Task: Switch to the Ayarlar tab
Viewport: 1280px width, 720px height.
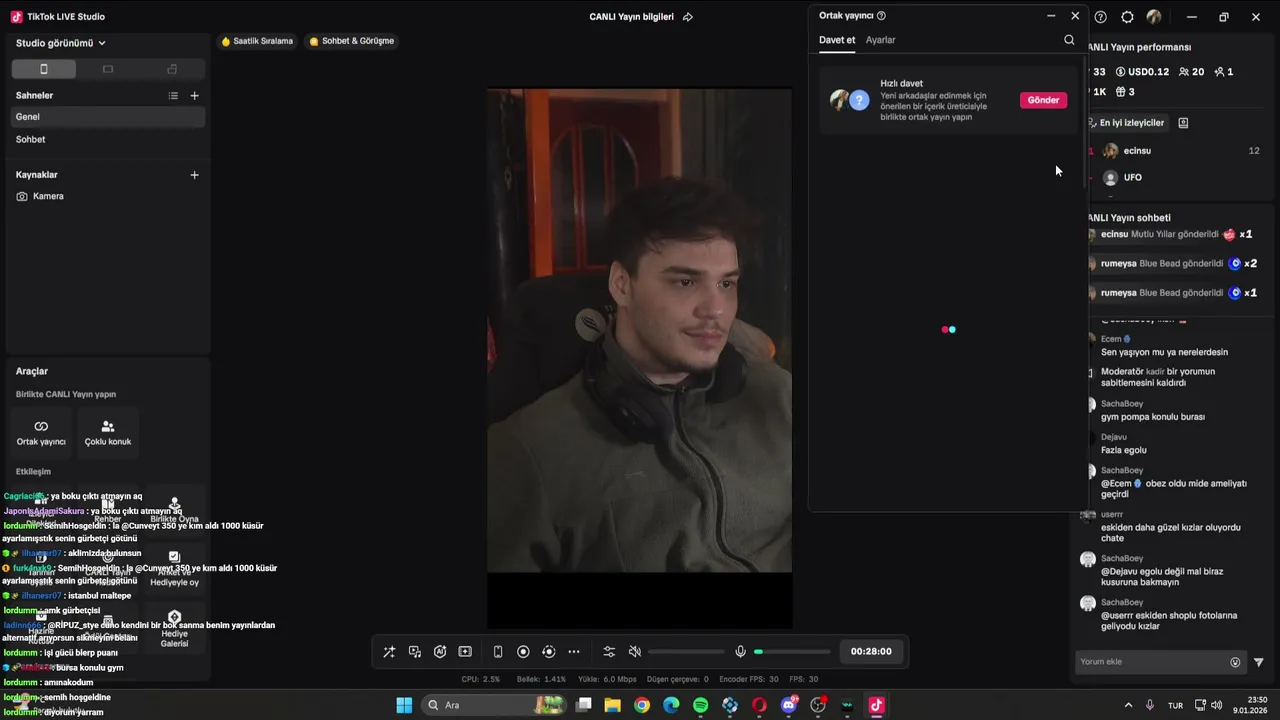Action: [880, 40]
